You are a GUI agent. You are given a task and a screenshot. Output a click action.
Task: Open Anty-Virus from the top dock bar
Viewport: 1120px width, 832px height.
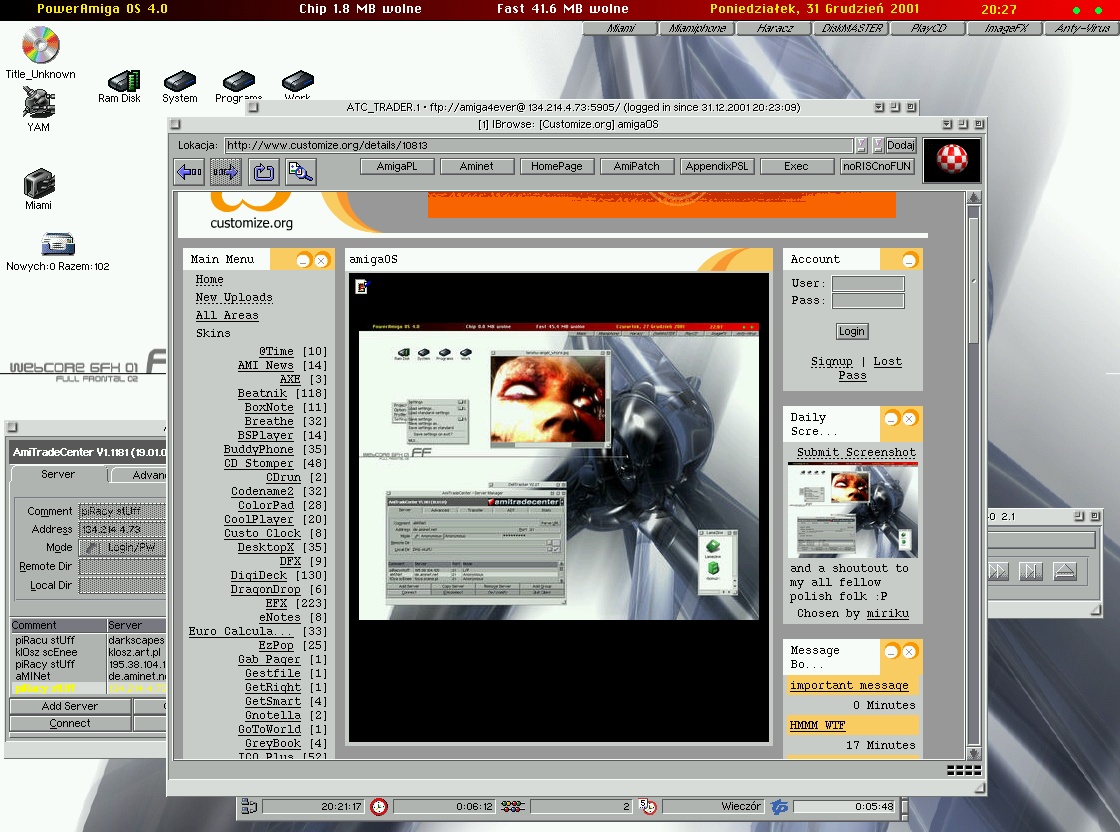click(x=1082, y=29)
